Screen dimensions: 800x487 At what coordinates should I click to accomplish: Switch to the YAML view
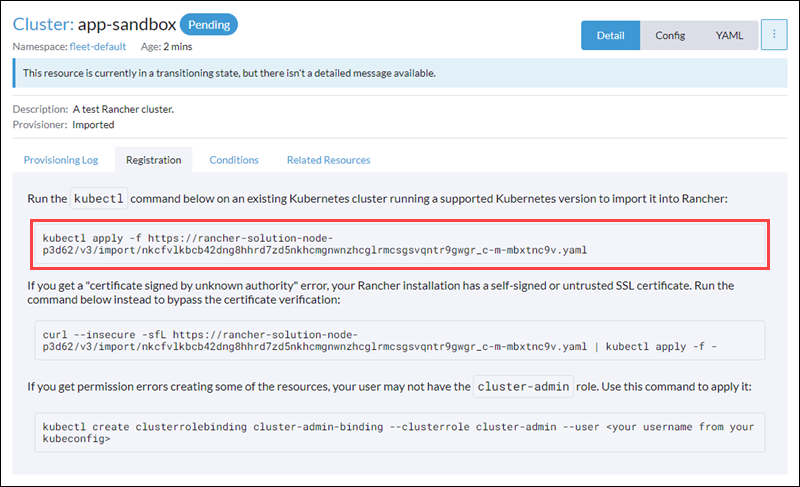(729, 35)
